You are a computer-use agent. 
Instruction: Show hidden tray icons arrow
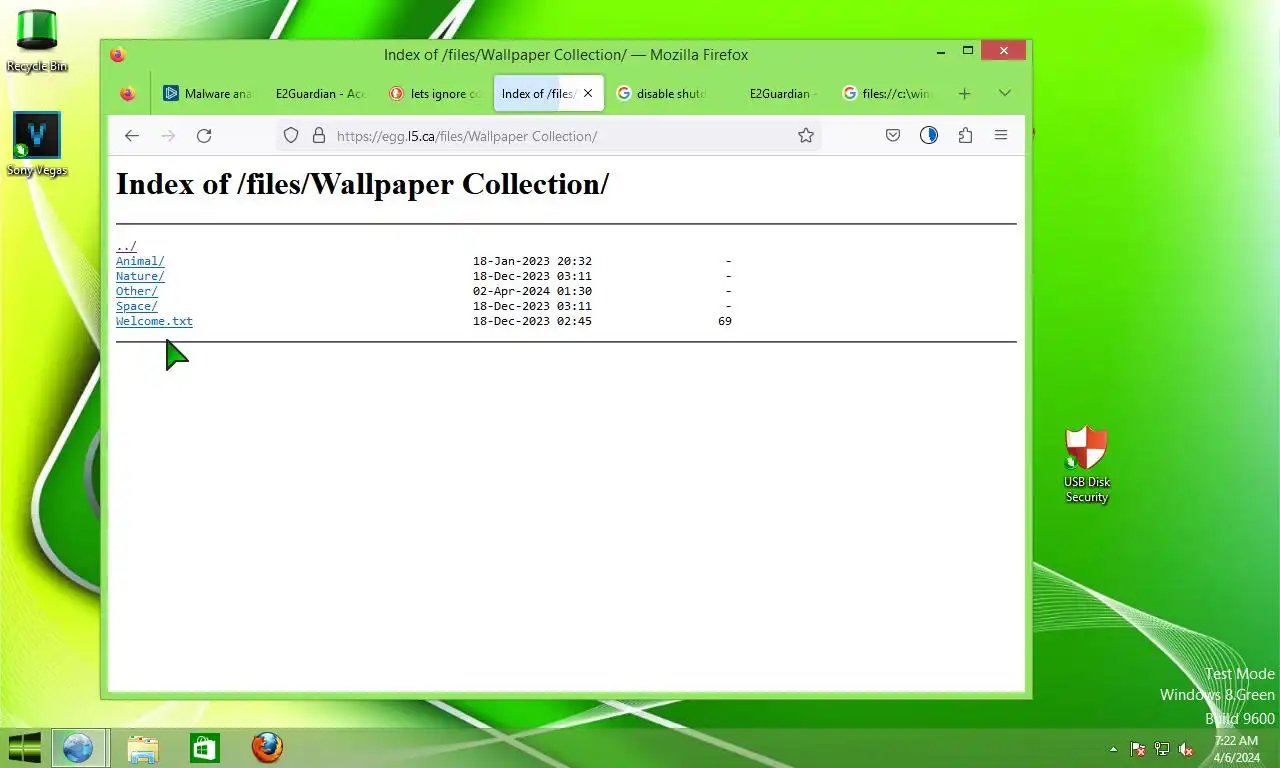pyautogui.click(x=1113, y=749)
